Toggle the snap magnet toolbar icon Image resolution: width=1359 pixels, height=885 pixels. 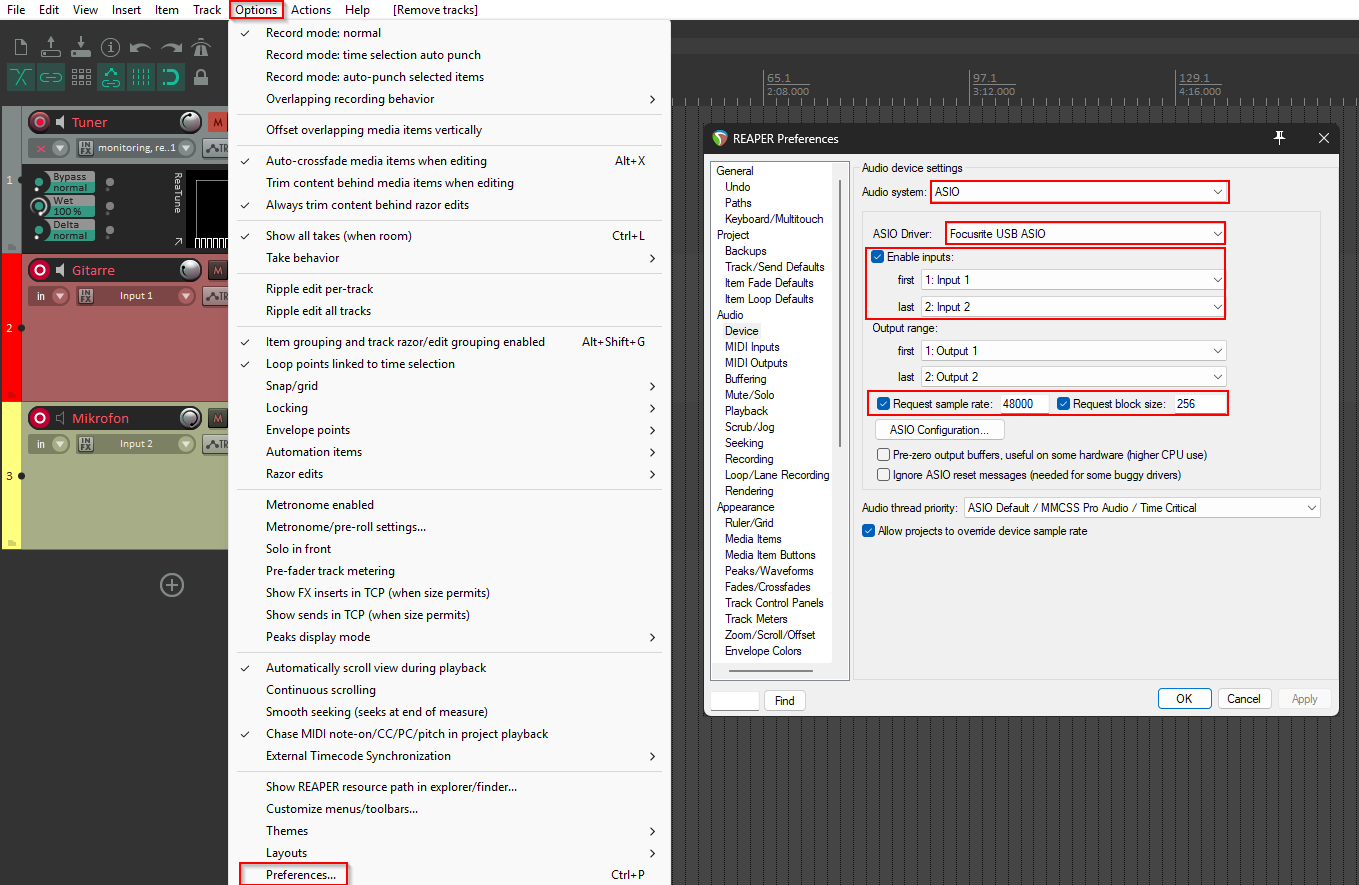(171, 77)
